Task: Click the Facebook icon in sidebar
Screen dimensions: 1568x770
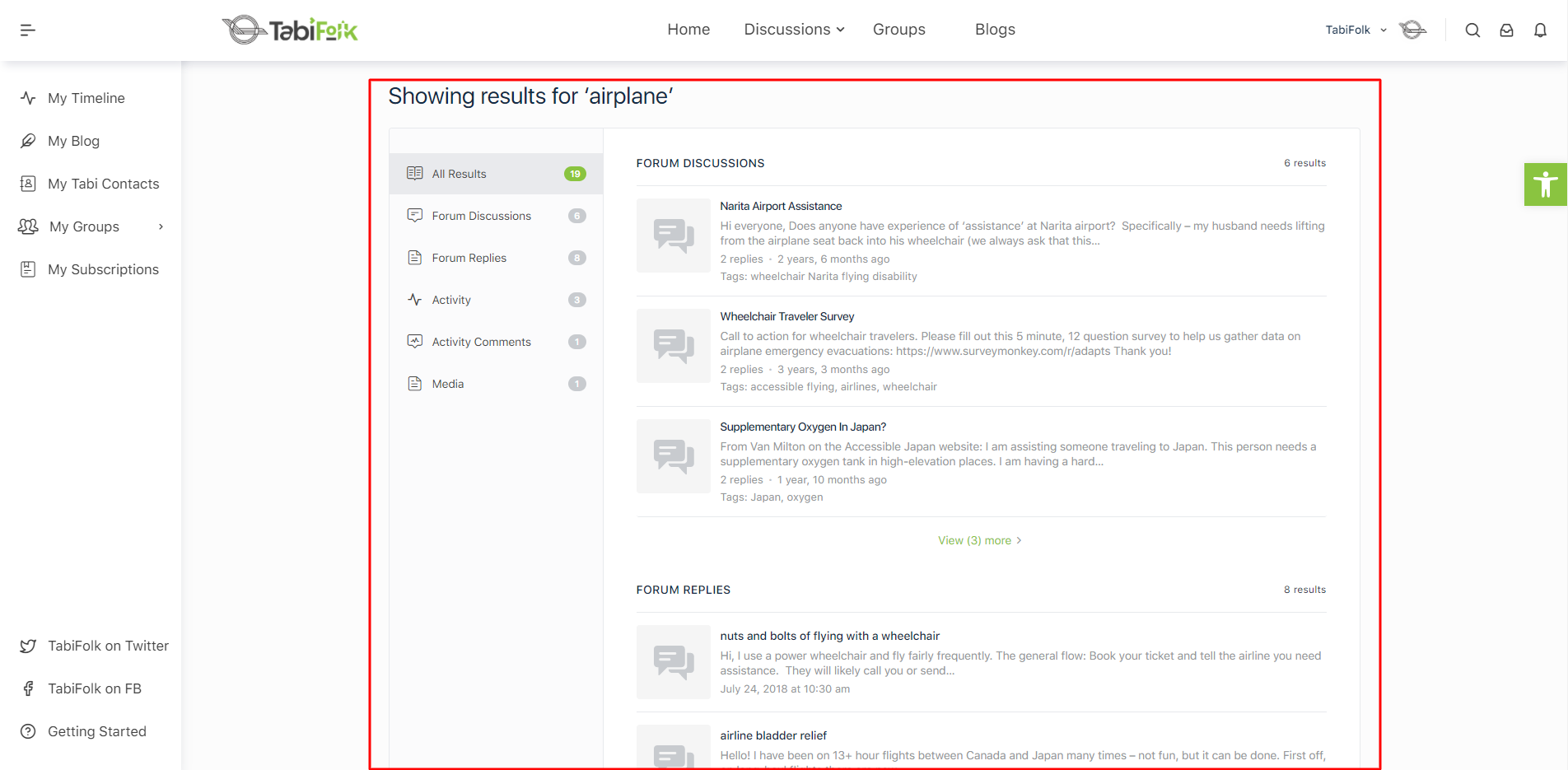Action: (x=28, y=688)
